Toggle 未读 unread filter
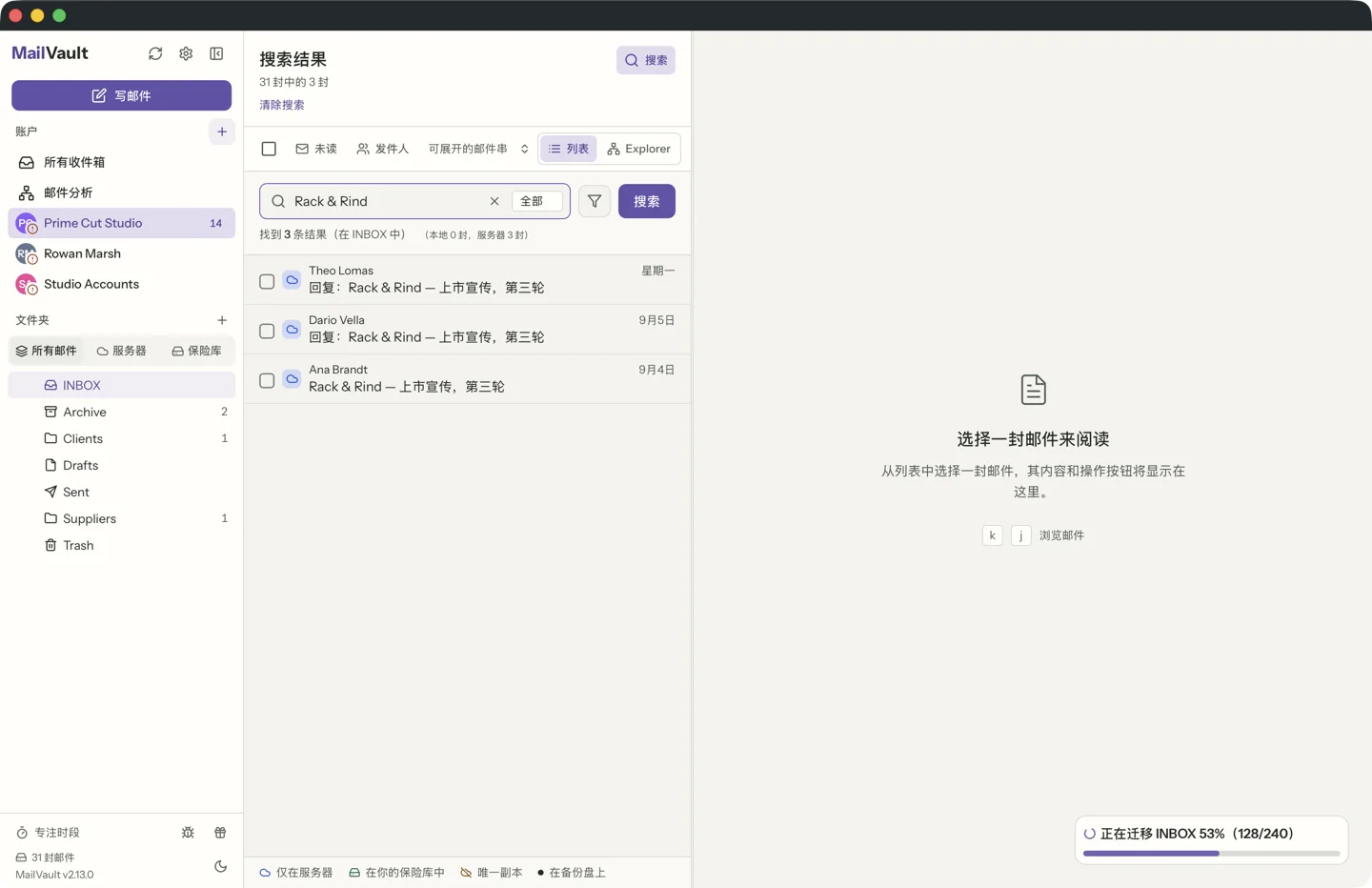1372x888 pixels. [316, 149]
